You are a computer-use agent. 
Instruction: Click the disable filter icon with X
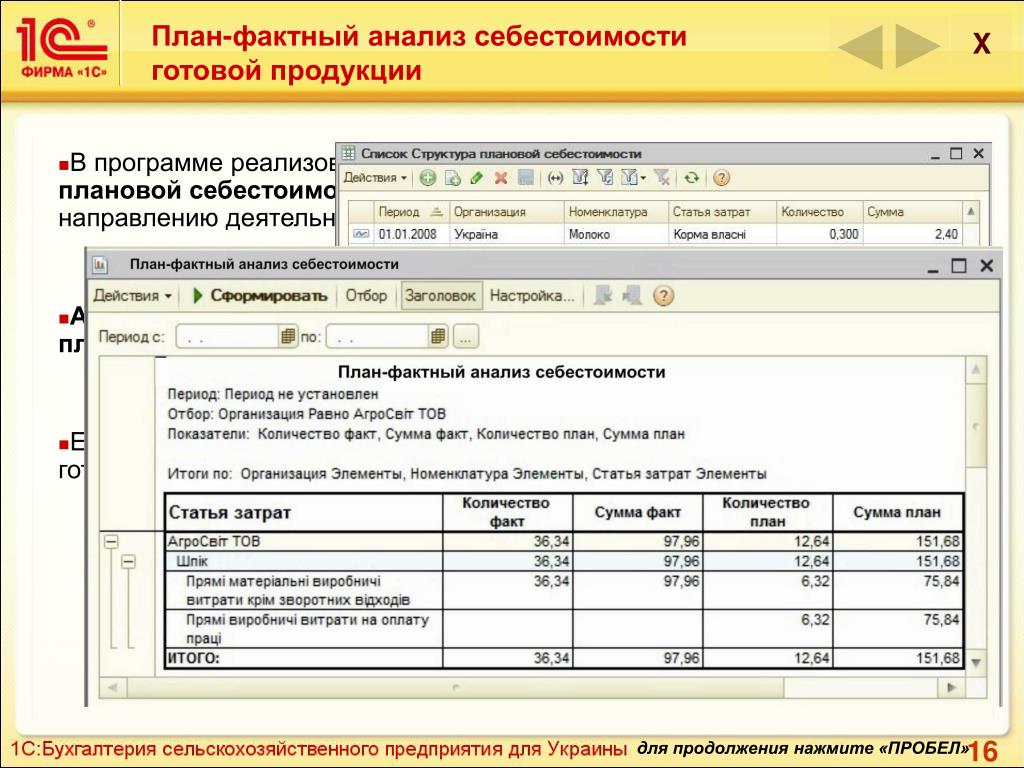coord(662,178)
